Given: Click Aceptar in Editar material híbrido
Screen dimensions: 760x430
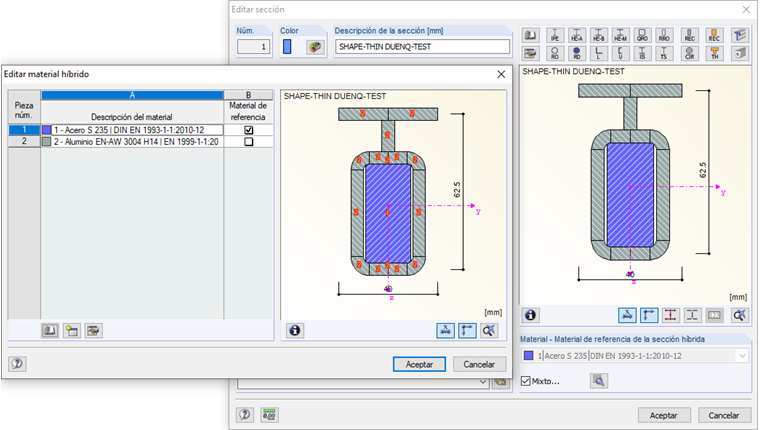Looking at the screenshot, I should point(419,364).
